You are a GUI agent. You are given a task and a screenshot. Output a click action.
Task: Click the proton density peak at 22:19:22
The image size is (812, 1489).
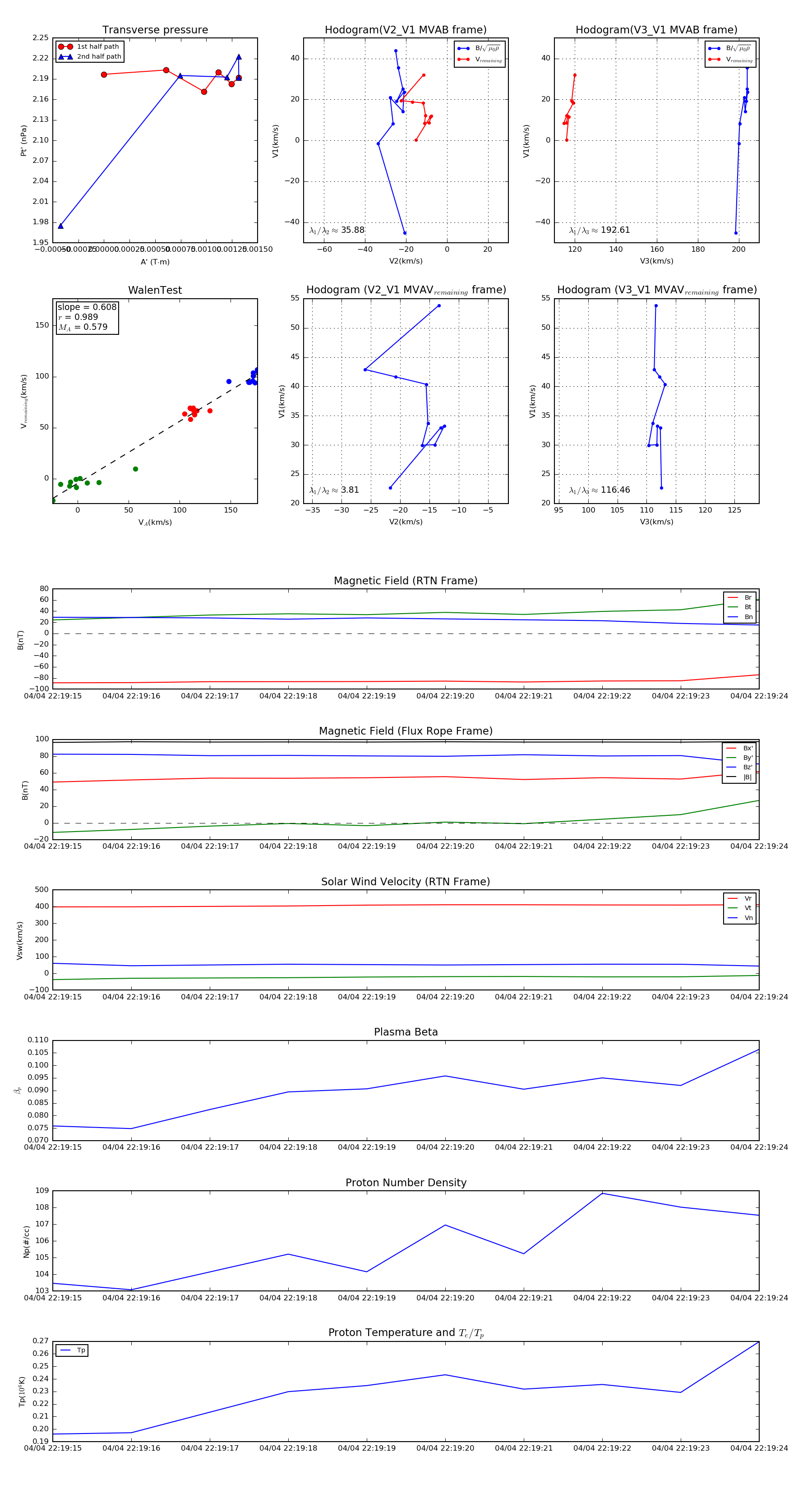point(602,1193)
